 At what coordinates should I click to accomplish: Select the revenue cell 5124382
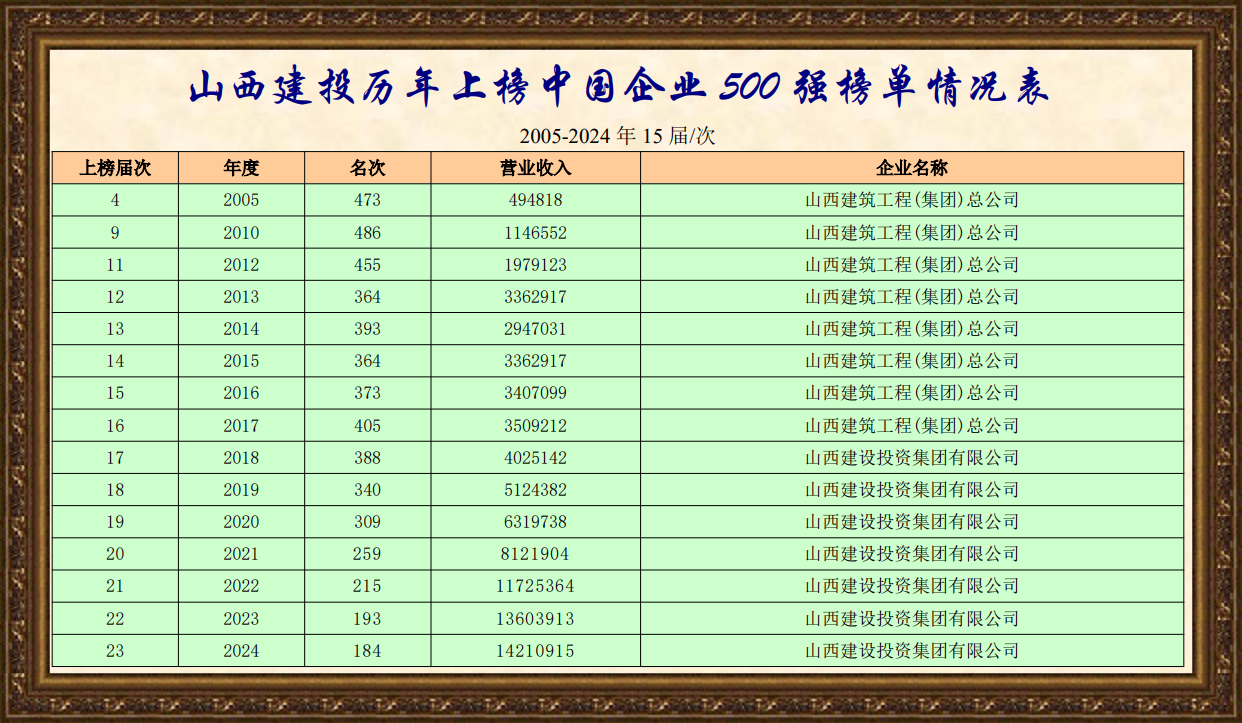[x=535, y=490]
